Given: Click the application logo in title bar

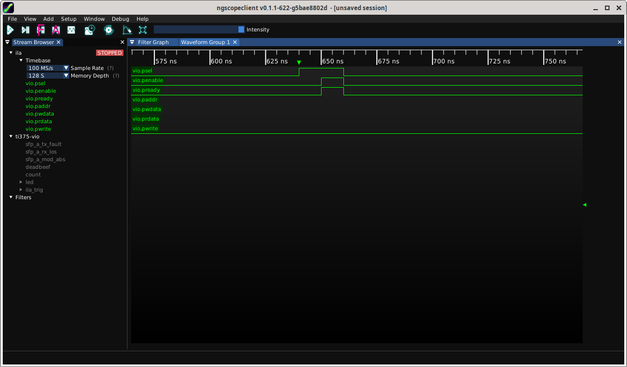Looking at the screenshot, I should [8, 8].
